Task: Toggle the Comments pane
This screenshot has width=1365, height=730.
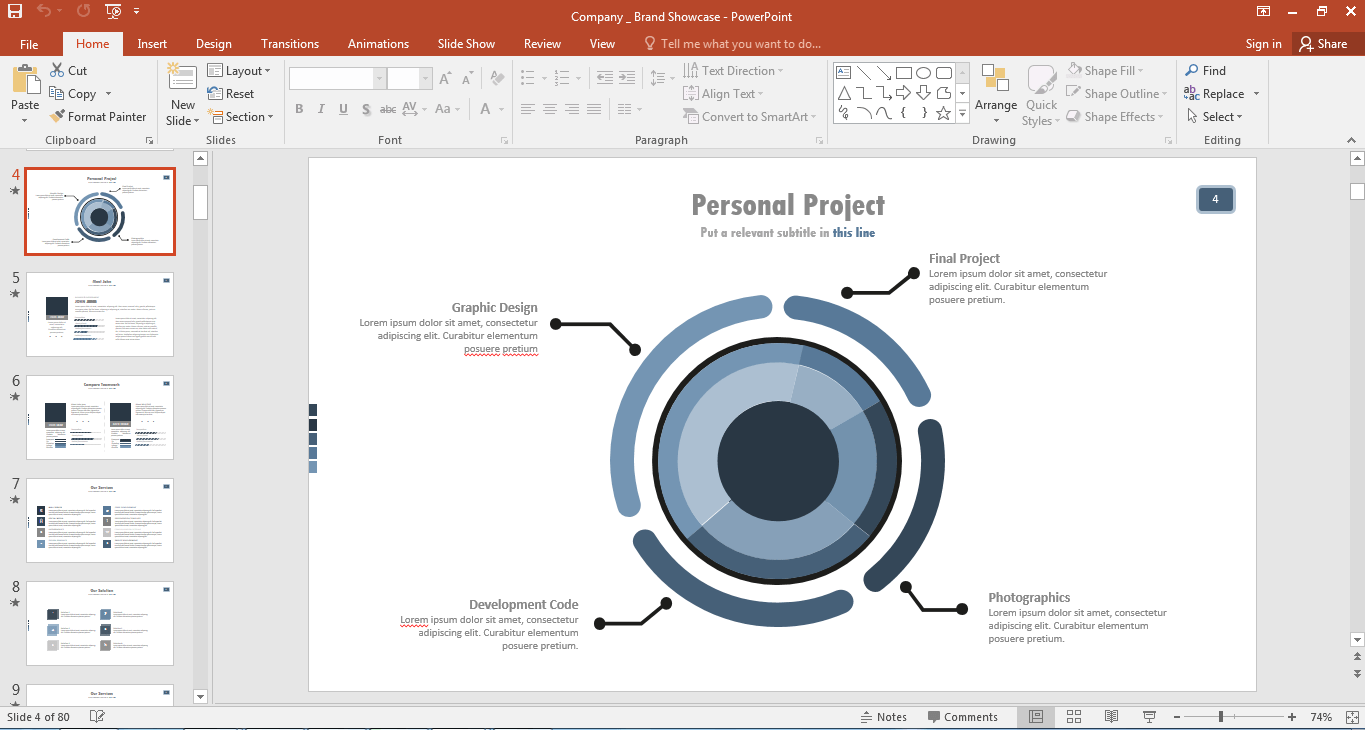Action: (962, 717)
